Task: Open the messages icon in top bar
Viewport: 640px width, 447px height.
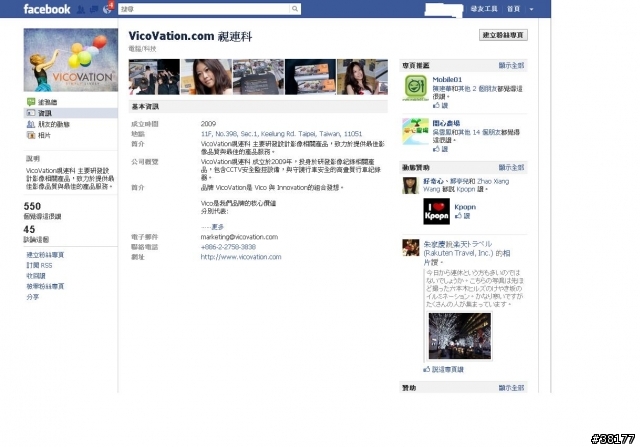Action: [x=94, y=9]
